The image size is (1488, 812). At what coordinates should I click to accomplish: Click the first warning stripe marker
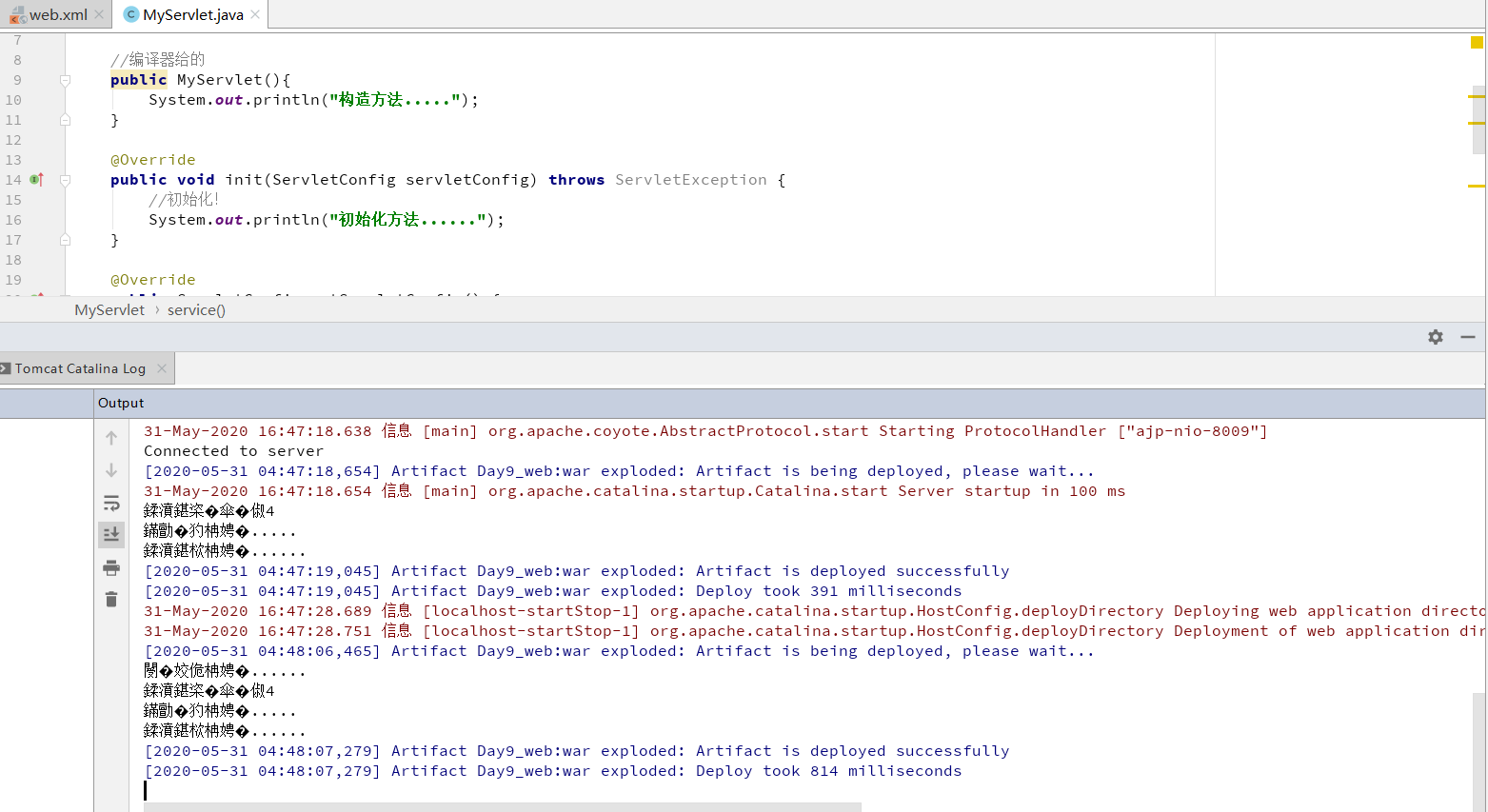(x=1477, y=97)
